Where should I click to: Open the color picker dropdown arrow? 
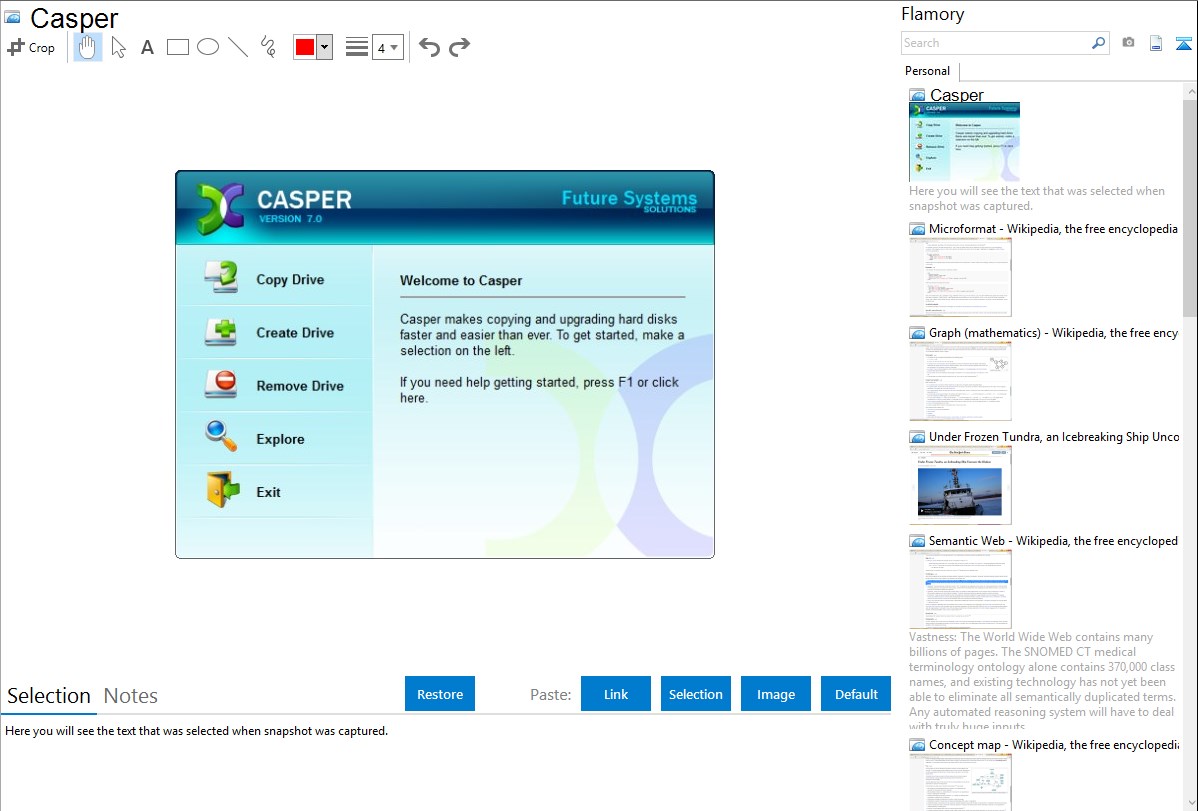[325, 47]
